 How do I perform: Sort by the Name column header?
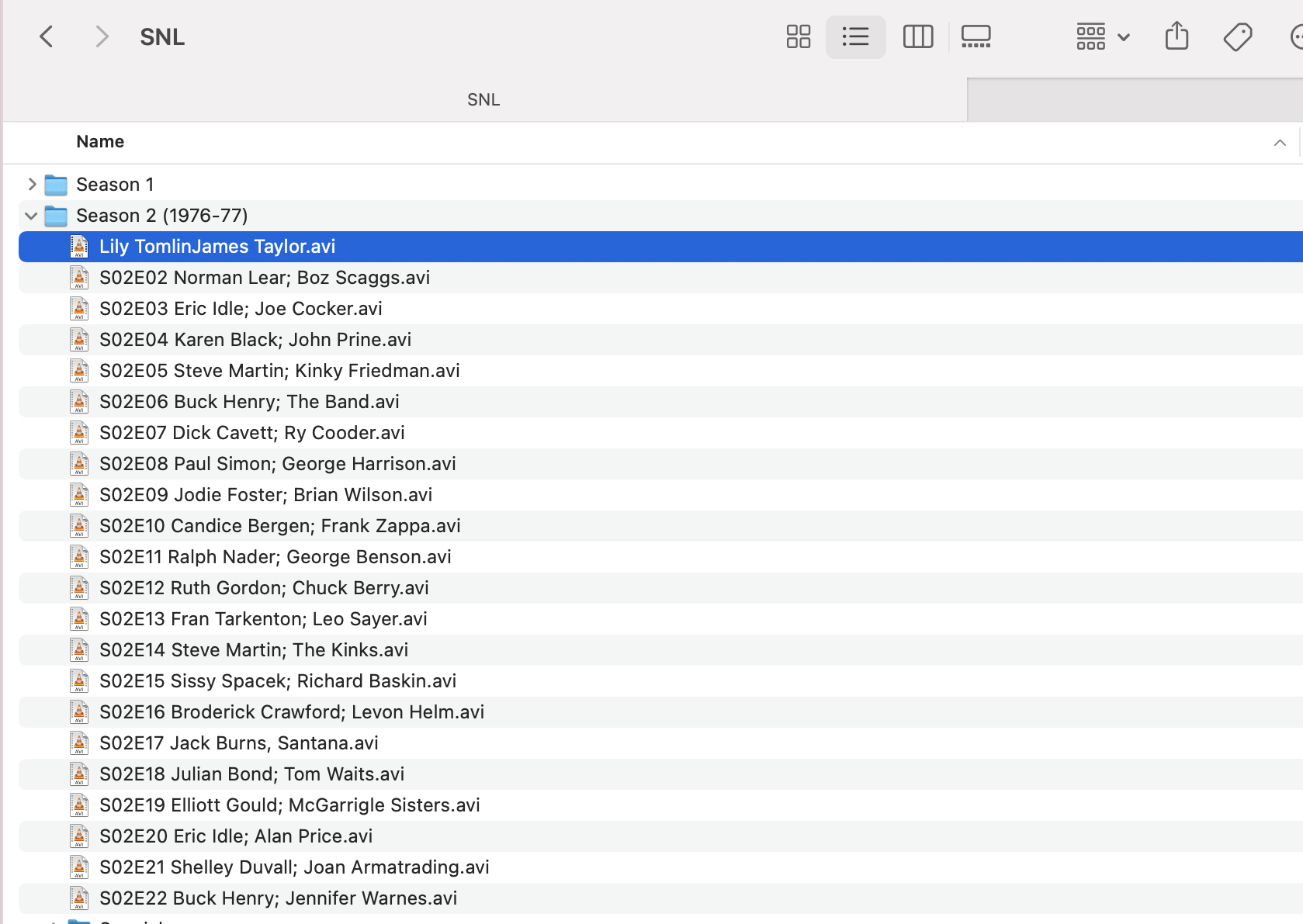[x=100, y=142]
